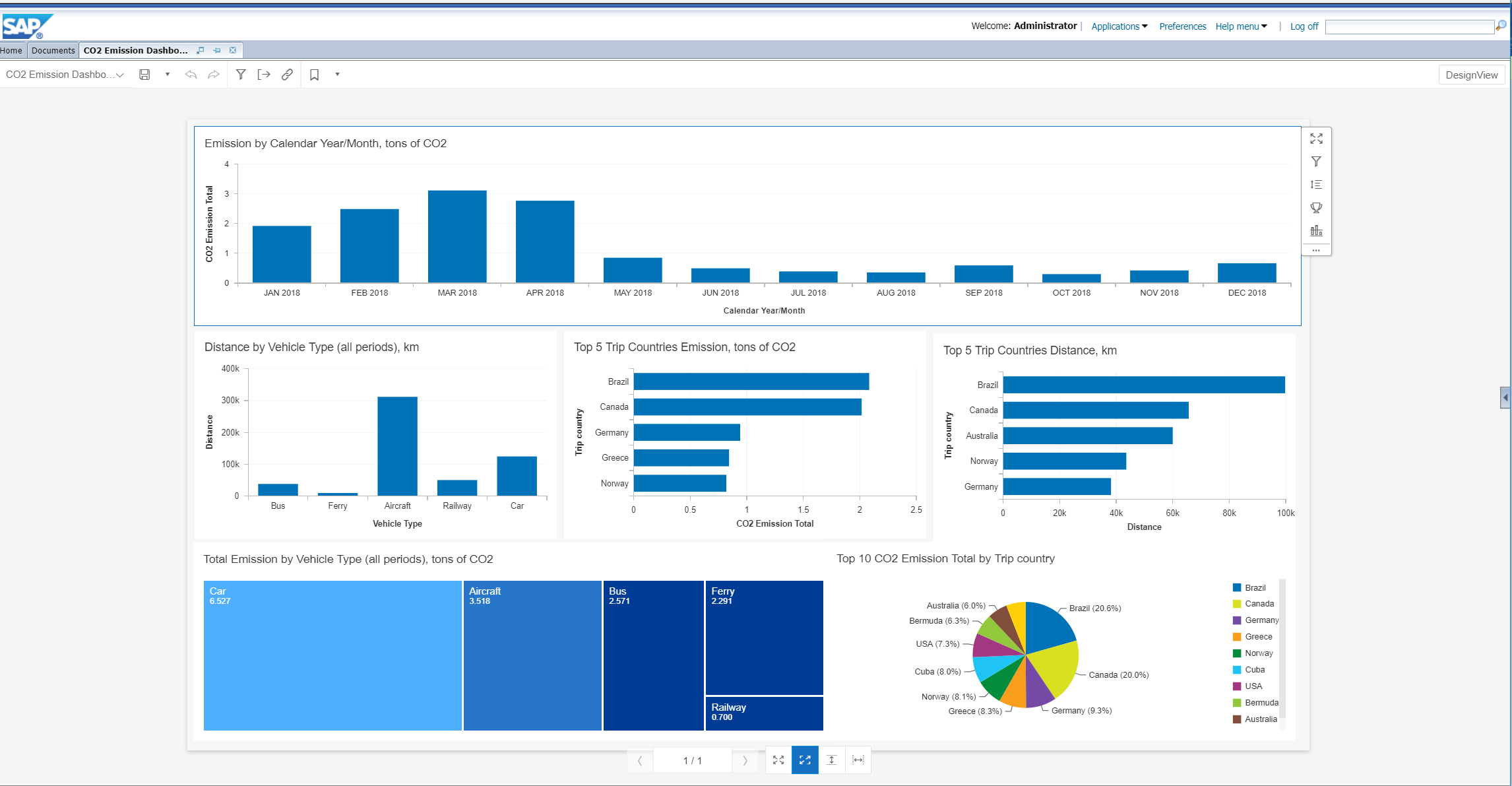Viewport: 1512px width, 786px height.
Task: Select the CO2 Emission Dashboard tab
Action: pyautogui.click(x=136, y=50)
